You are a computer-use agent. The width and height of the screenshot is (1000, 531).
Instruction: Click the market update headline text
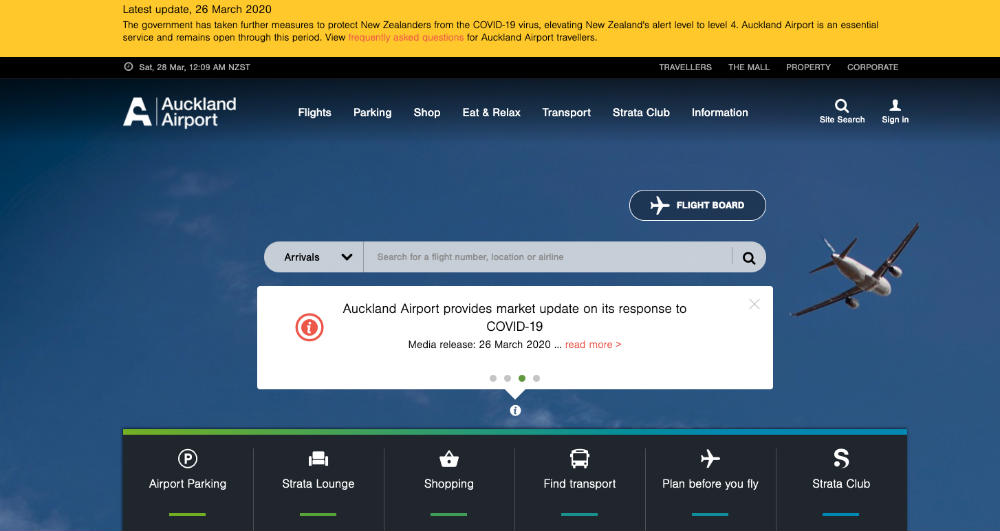515,317
